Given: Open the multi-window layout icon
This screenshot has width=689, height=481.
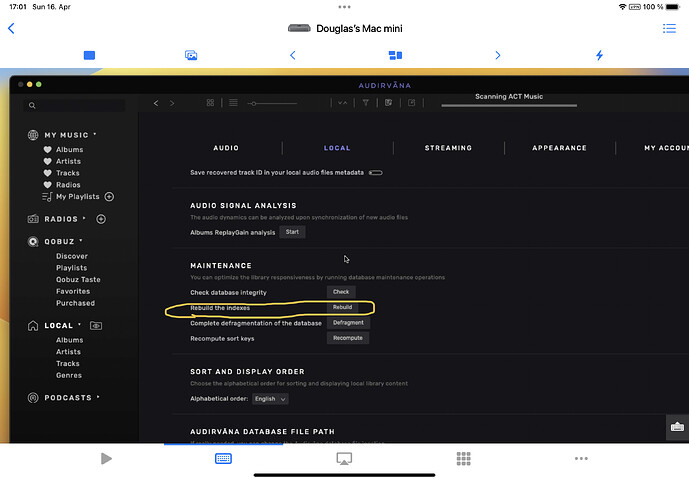Looking at the screenshot, I should (x=395, y=55).
